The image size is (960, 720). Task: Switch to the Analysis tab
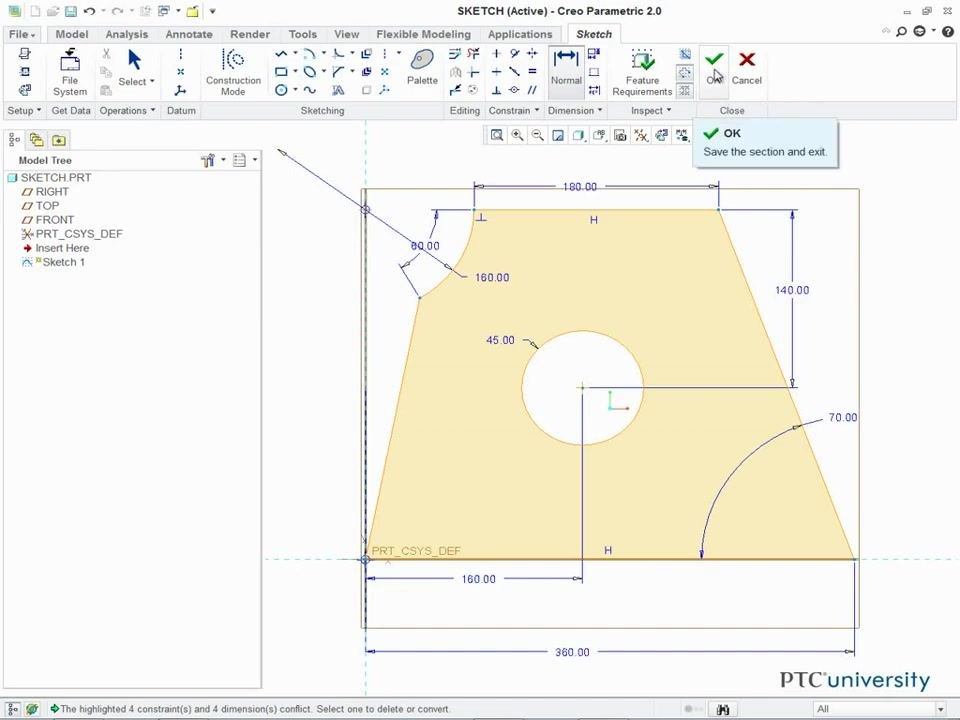pos(127,34)
